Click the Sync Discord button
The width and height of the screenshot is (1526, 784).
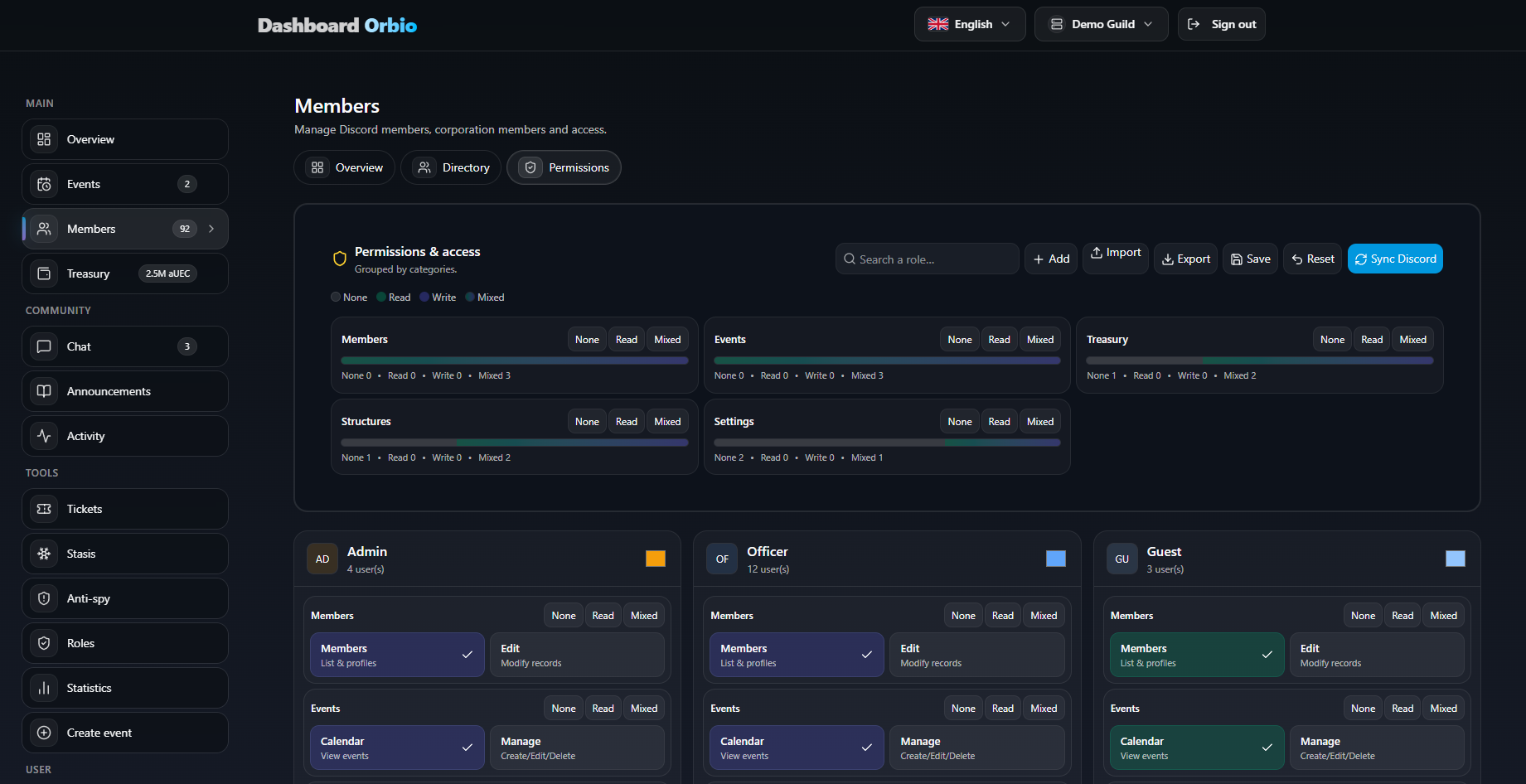pos(1394,259)
